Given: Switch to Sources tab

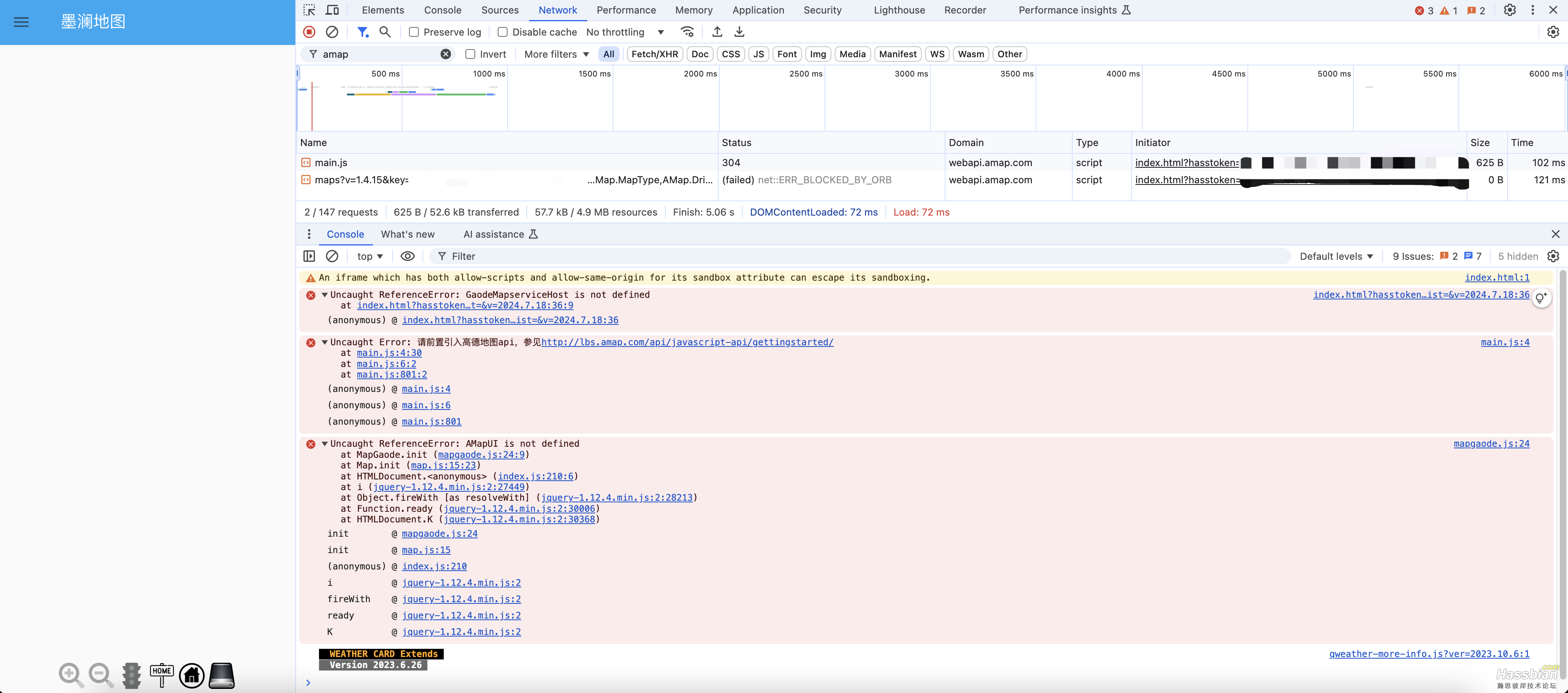Looking at the screenshot, I should pos(500,10).
